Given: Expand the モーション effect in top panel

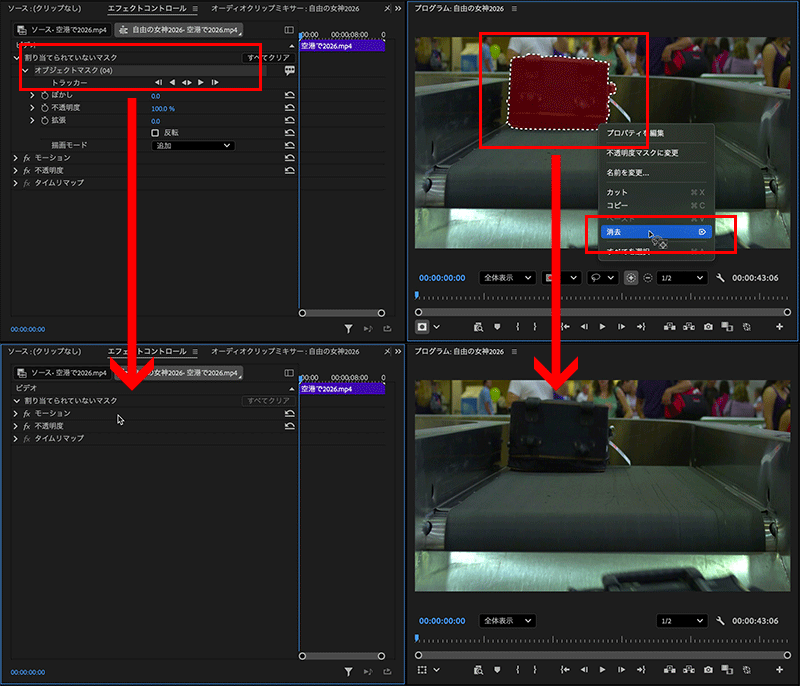Looking at the screenshot, I should [16, 158].
